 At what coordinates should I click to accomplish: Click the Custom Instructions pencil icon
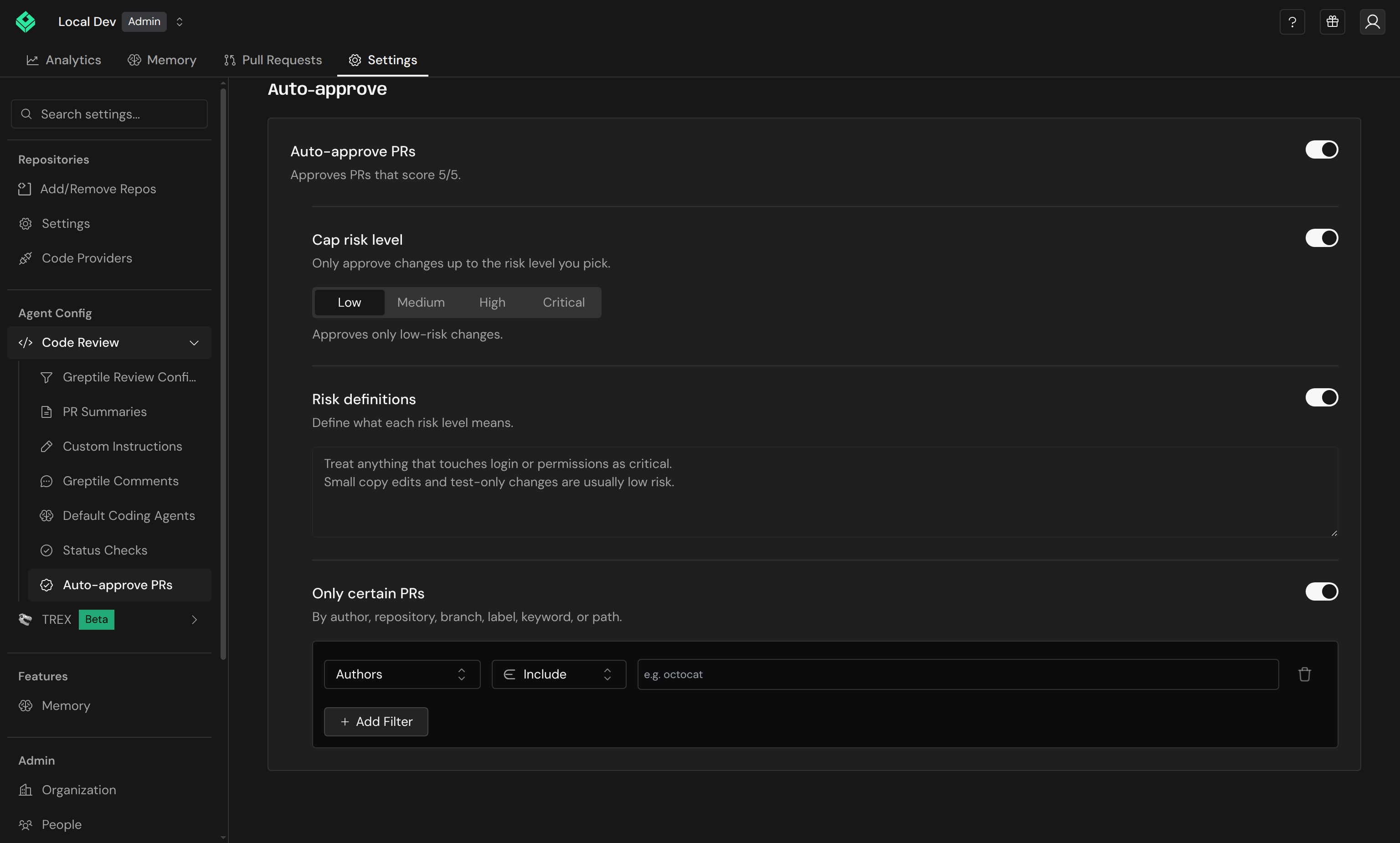tap(46, 447)
